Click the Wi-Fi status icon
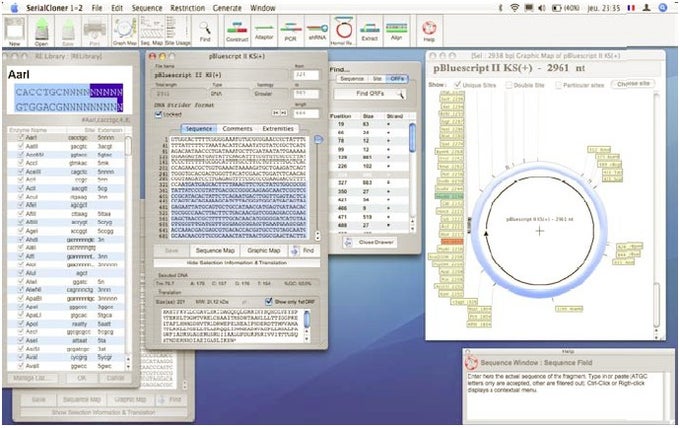This screenshot has height=428, width=680. (514, 7)
